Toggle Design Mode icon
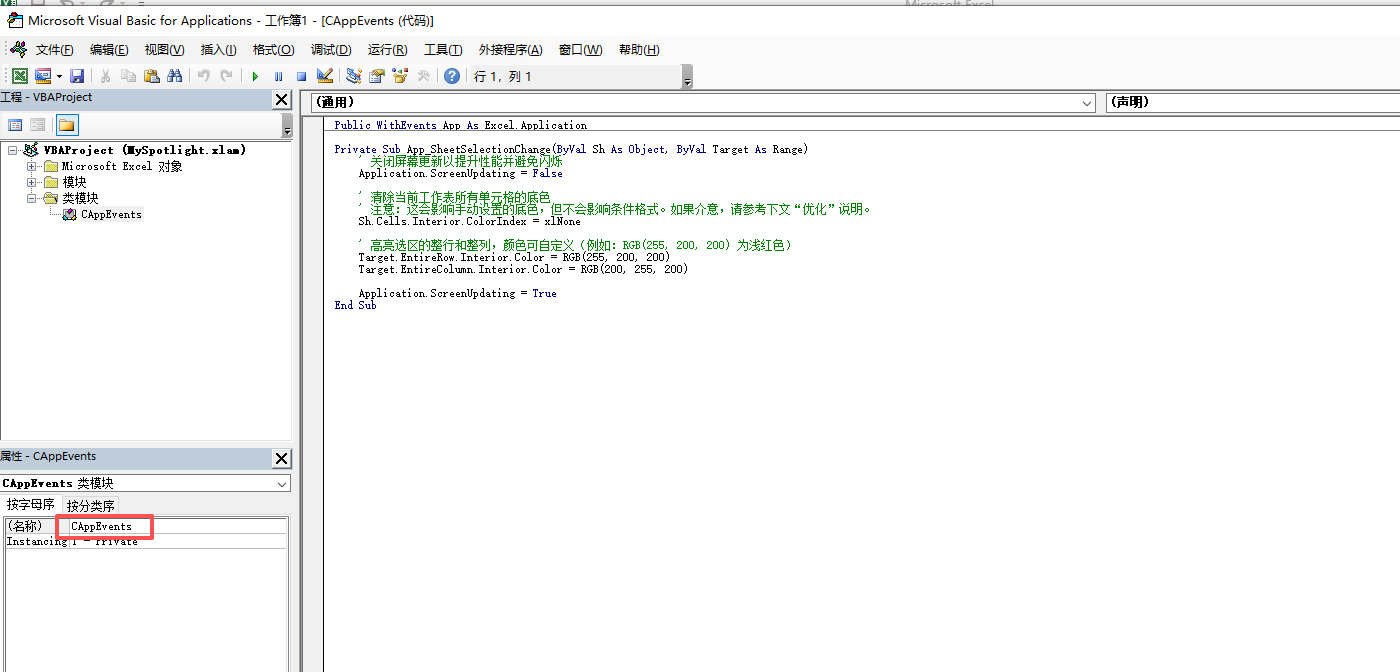 324,76
